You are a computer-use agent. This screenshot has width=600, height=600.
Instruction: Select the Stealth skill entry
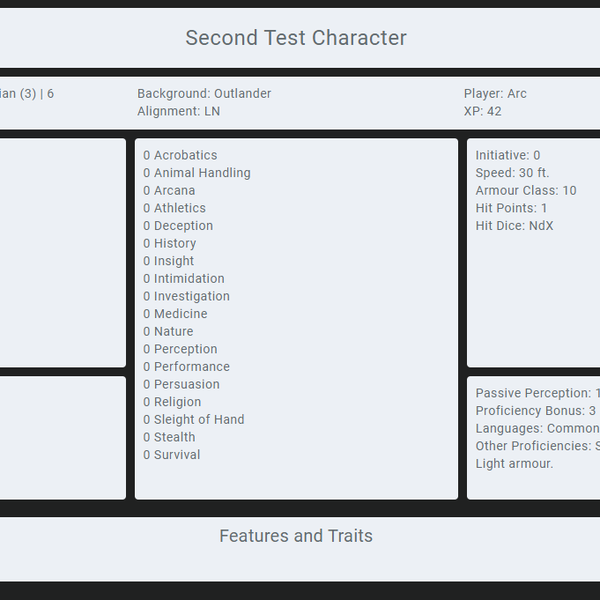[x=169, y=437]
